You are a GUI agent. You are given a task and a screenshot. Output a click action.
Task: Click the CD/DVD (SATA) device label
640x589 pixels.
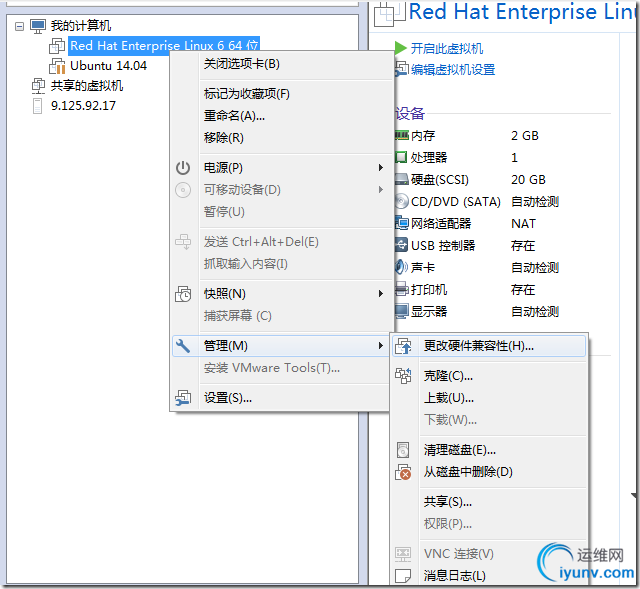click(456, 202)
